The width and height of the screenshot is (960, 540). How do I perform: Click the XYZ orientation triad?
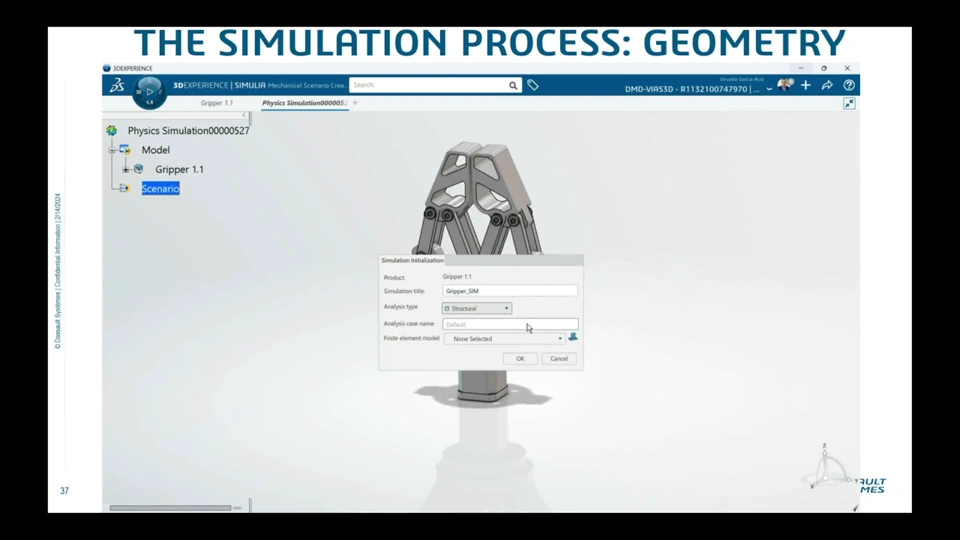[x=826, y=468]
